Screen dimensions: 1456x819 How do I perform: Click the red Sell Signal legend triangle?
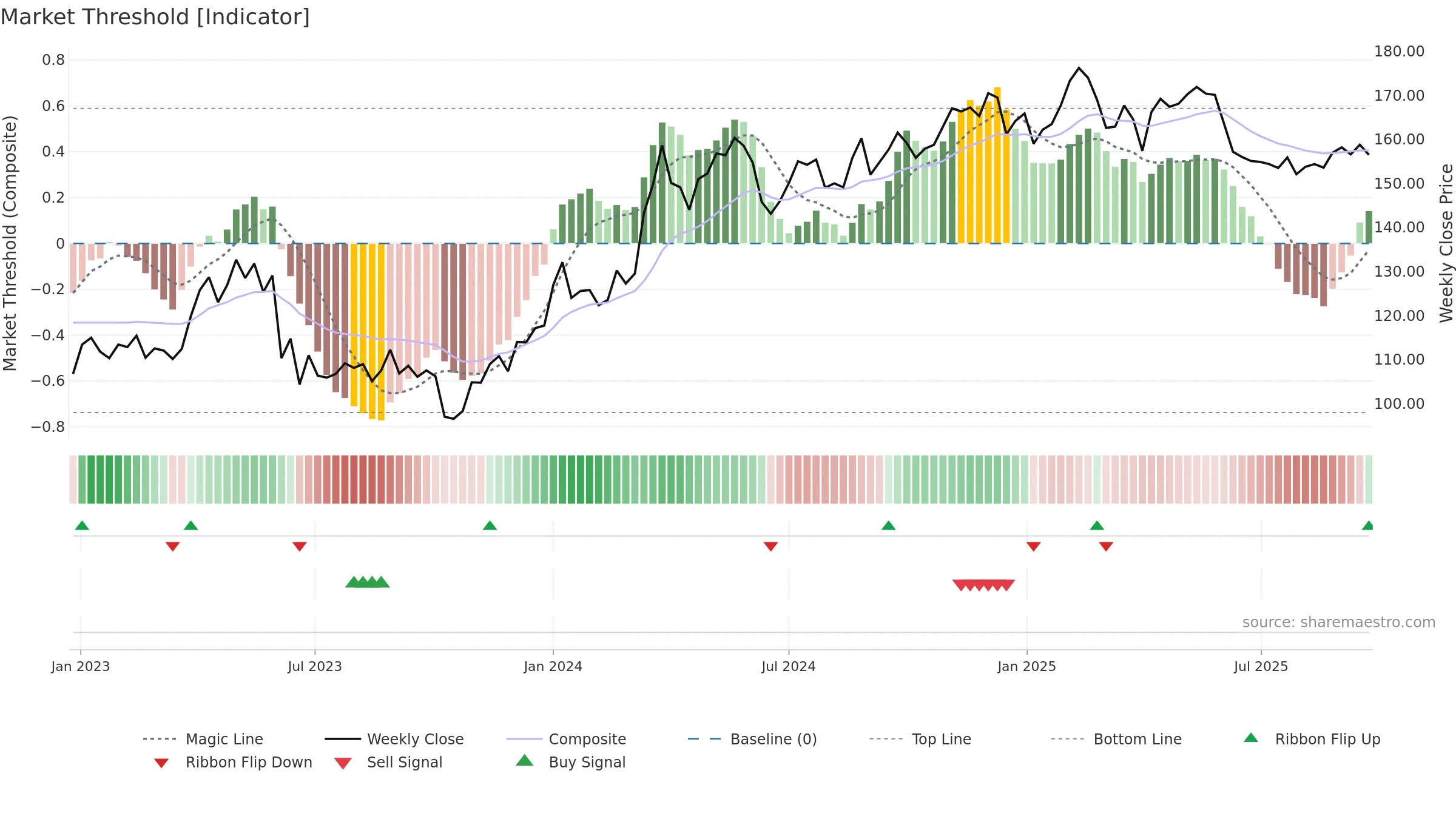tap(343, 763)
